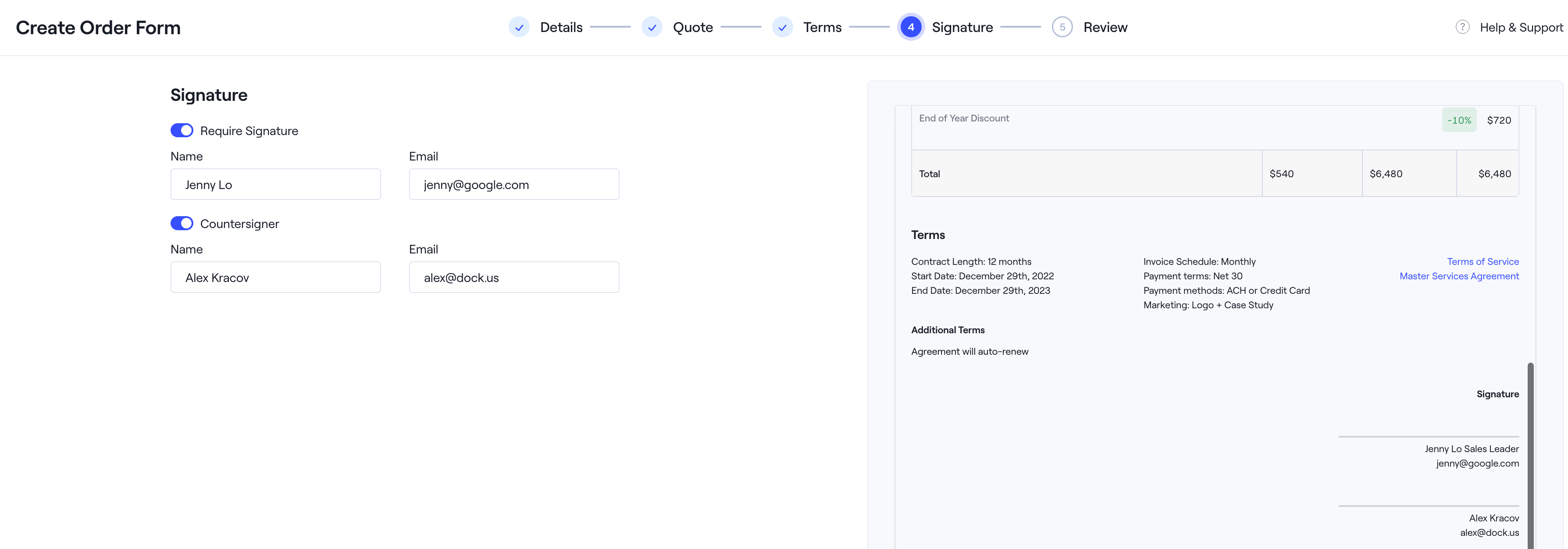1568x549 pixels.
Task: Jump to the Review step label
Action: (1105, 27)
